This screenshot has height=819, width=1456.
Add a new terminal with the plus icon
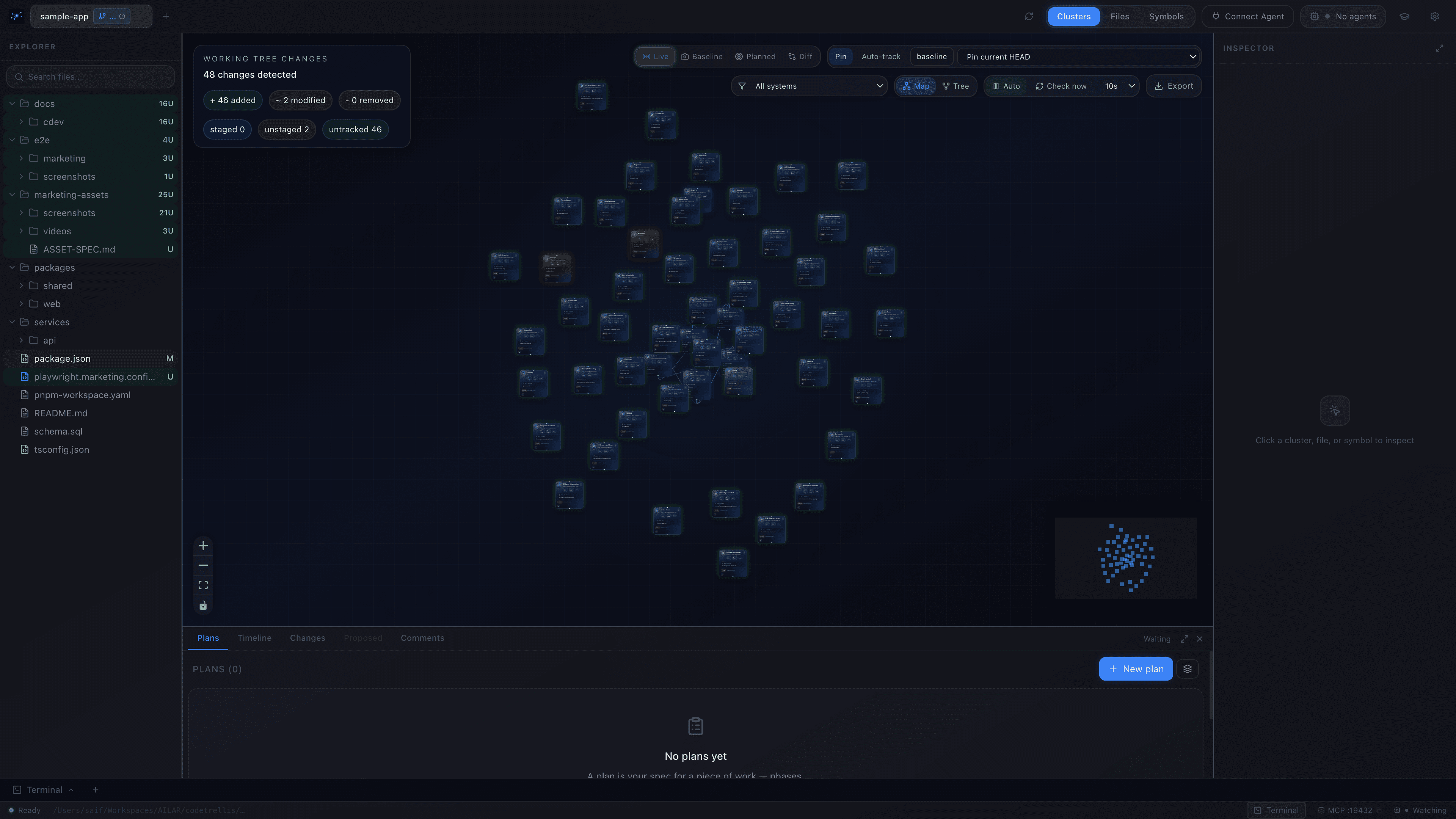(x=96, y=790)
